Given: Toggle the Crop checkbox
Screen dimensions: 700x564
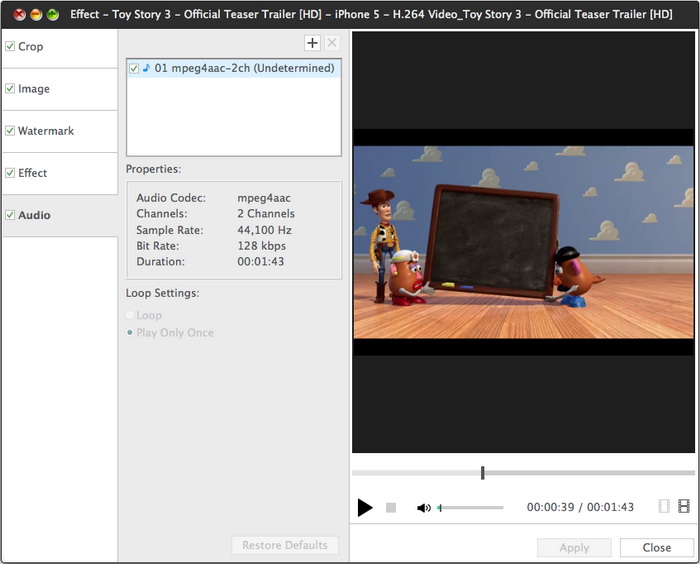Looking at the screenshot, I should pos(10,47).
